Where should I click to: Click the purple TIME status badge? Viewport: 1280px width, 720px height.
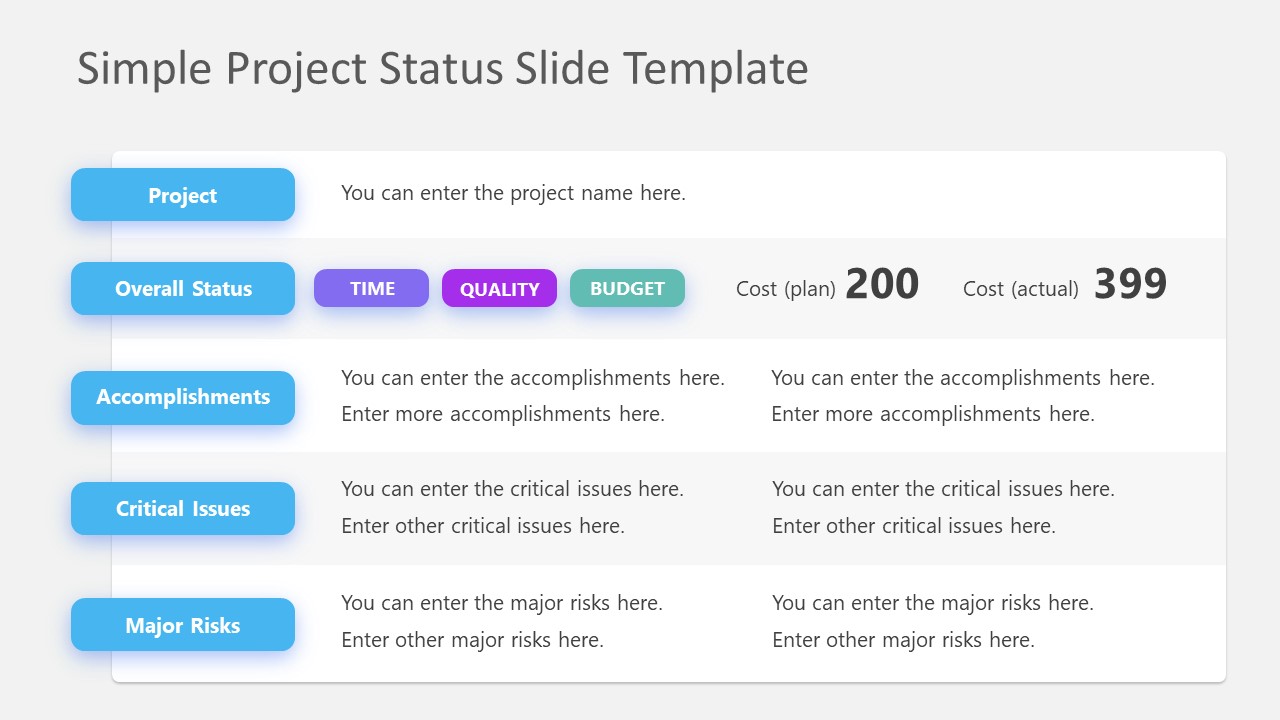coord(372,288)
